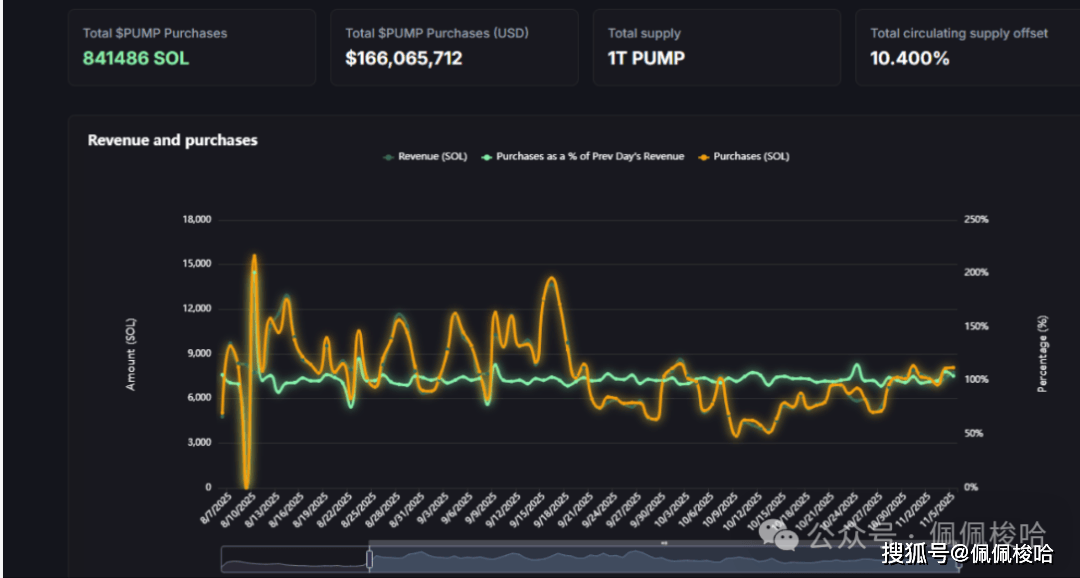This screenshot has height=578, width=1080.
Task: Open the Total $PUMP Purchases SOL card
Action: coord(192,47)
